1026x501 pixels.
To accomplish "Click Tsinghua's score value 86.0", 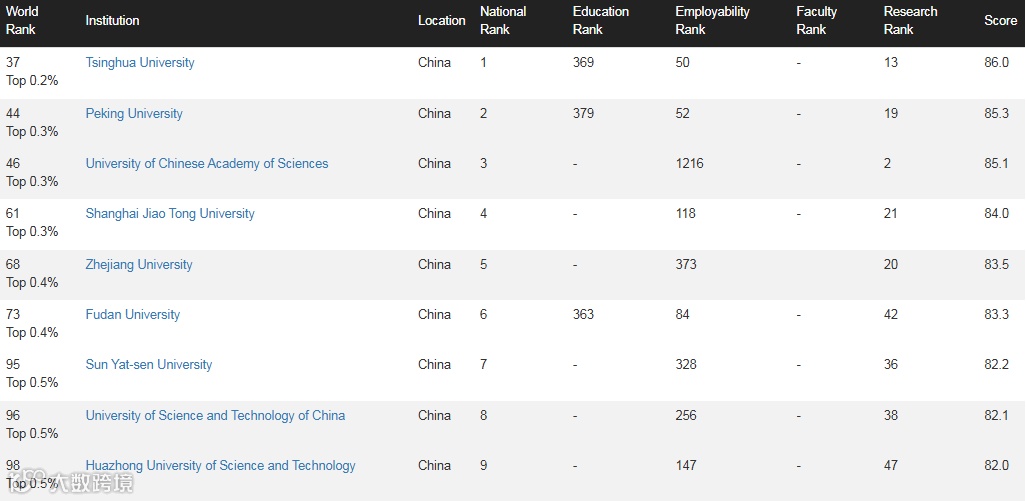I will pos(996,63).
